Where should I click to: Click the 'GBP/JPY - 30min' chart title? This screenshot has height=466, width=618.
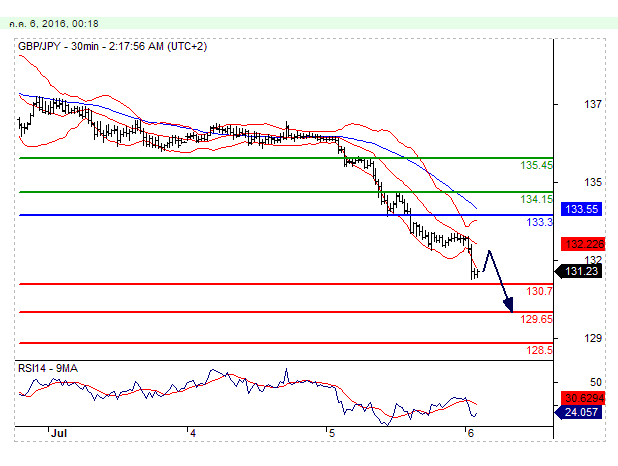pos(112,47)
